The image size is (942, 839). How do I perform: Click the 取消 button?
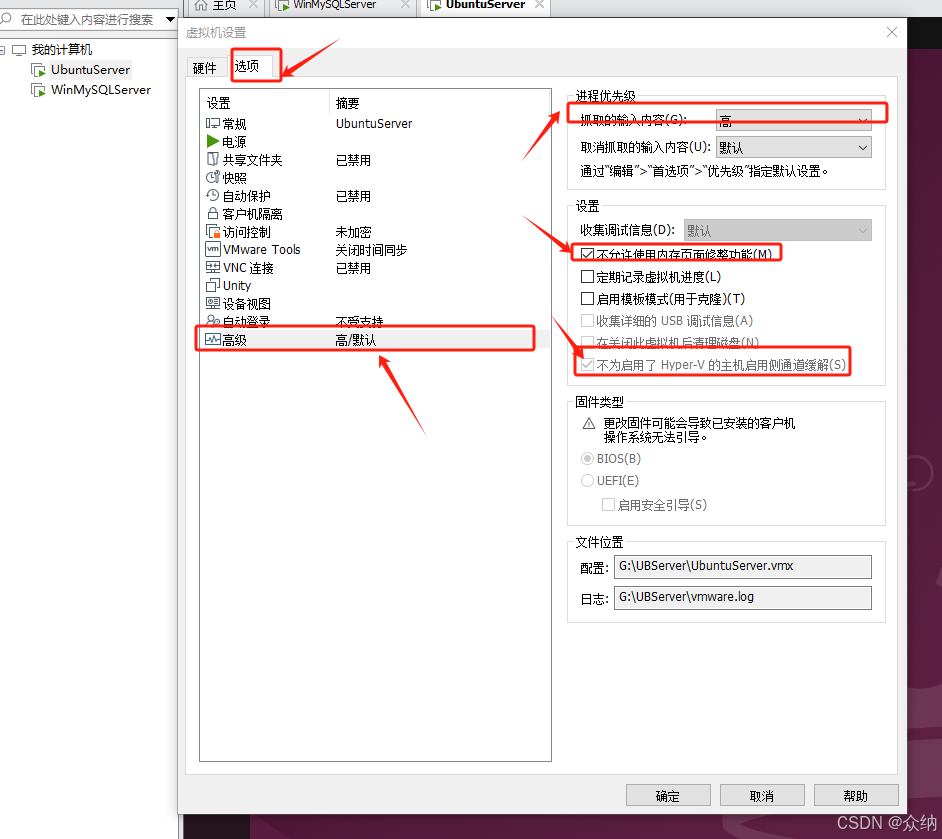pyautogui.click(x=762, y=795)
